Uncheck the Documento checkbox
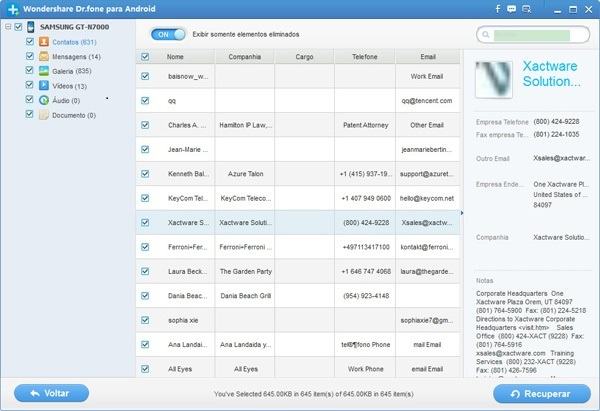Viewport: 600px width, 411px height. (x=30, y=114)
